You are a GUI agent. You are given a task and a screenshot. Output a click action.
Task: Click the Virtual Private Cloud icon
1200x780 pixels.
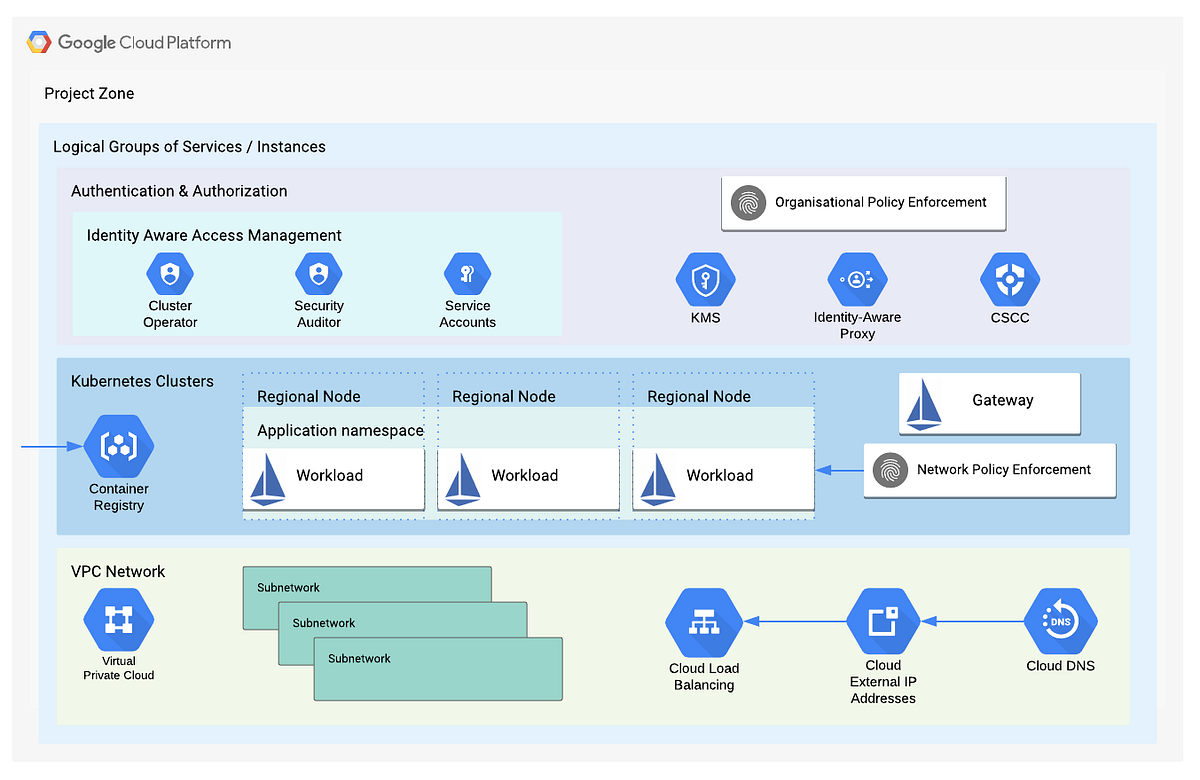pyautogui.click(x=118, y=621)
